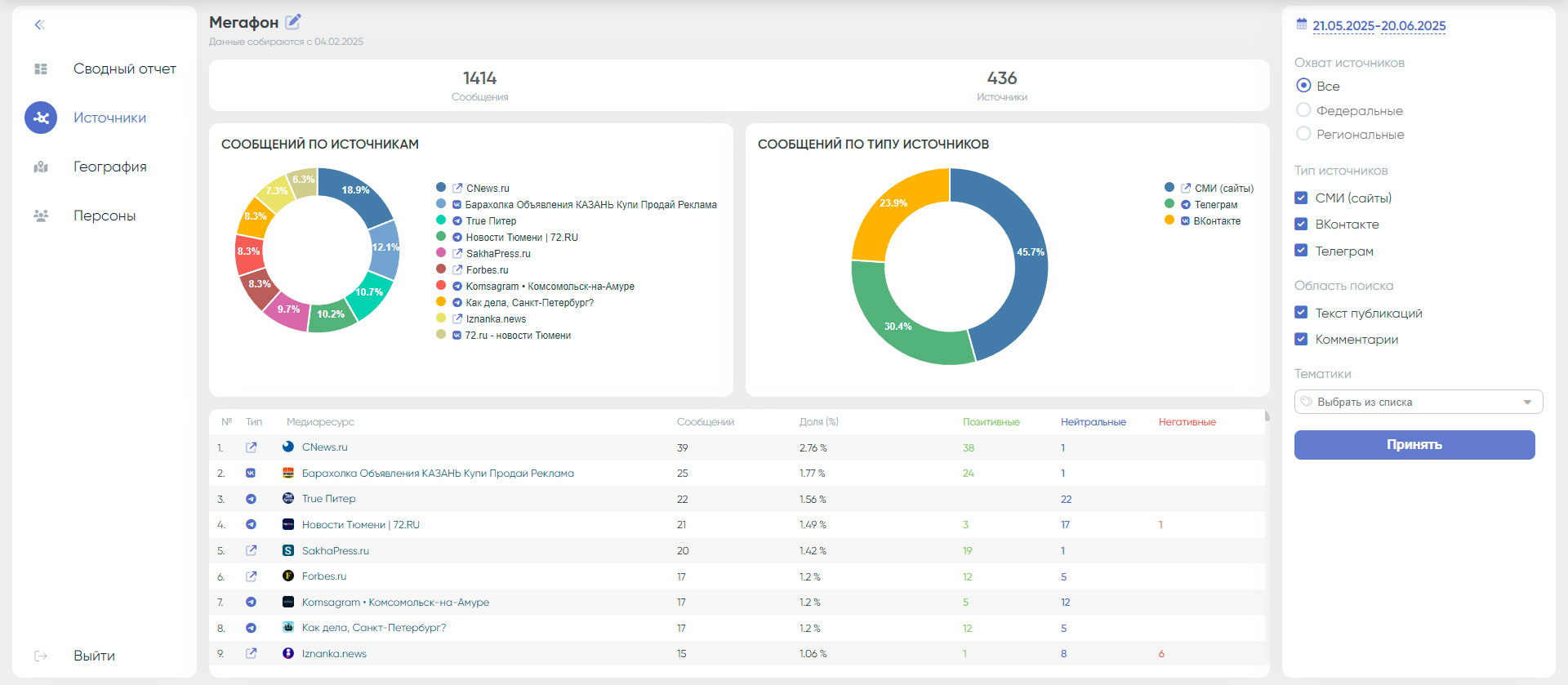Image resolution: width=1568 pixels, height=685 pixels.
Task: Click external link icon in CNews.ru row
Action: (x=251, y=447)
